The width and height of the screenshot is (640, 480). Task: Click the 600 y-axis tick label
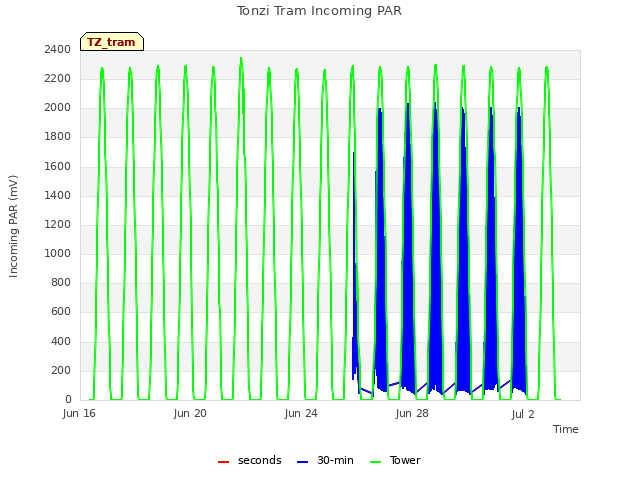[61, 312]
